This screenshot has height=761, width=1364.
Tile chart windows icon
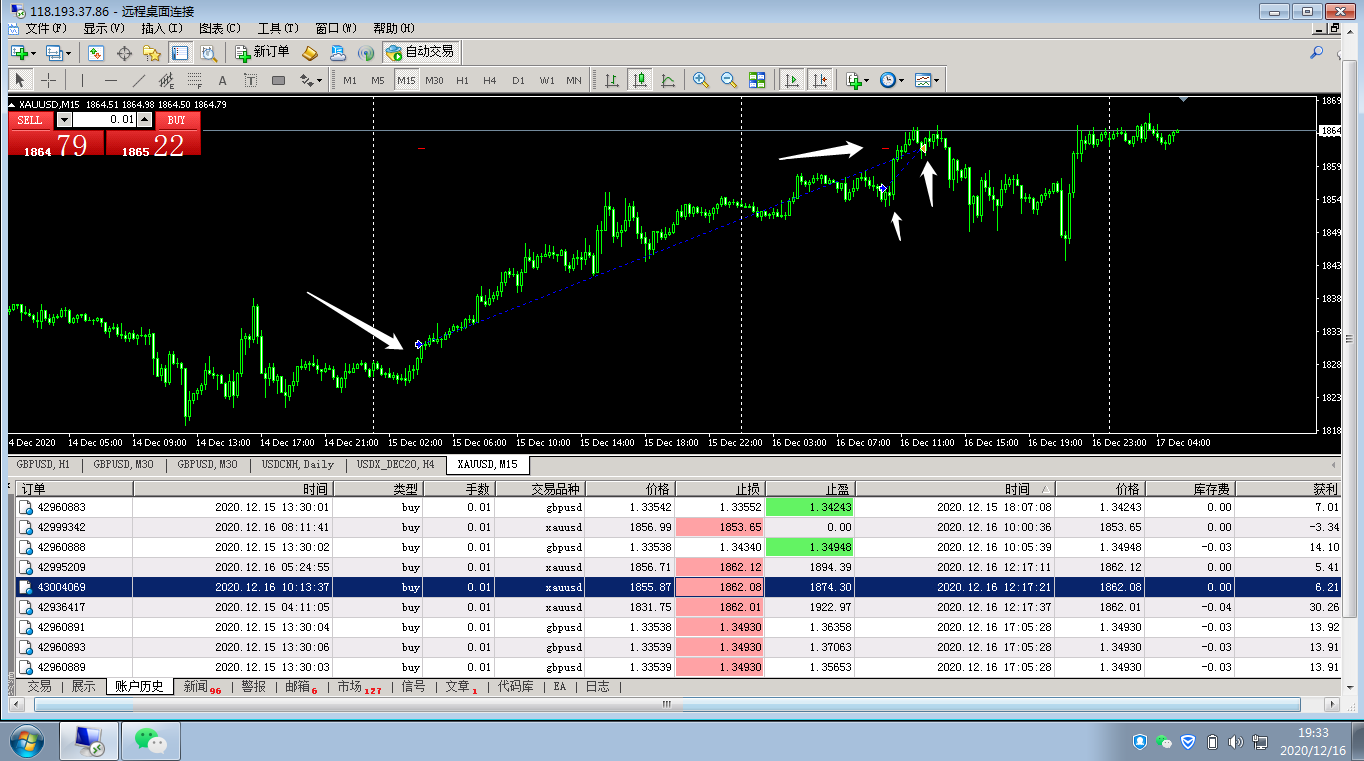(x=757, y=80)
